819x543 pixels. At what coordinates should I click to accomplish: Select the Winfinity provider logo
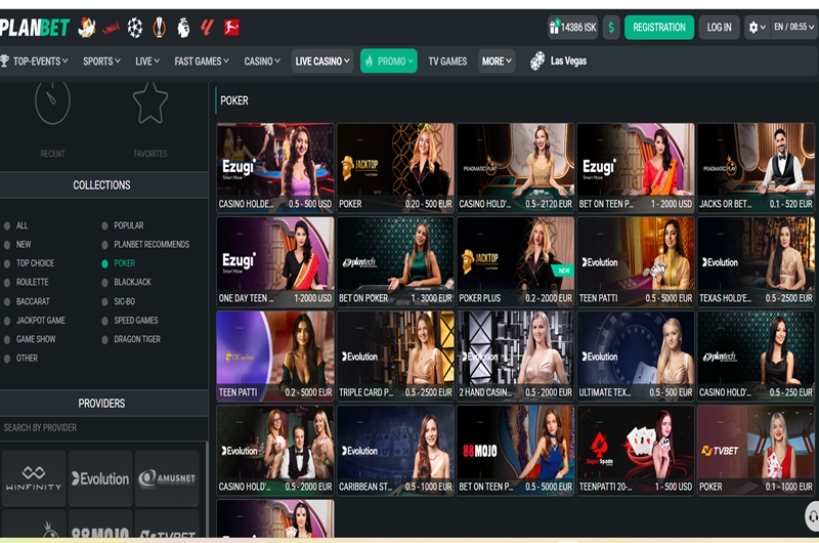(x=34, y=478)
